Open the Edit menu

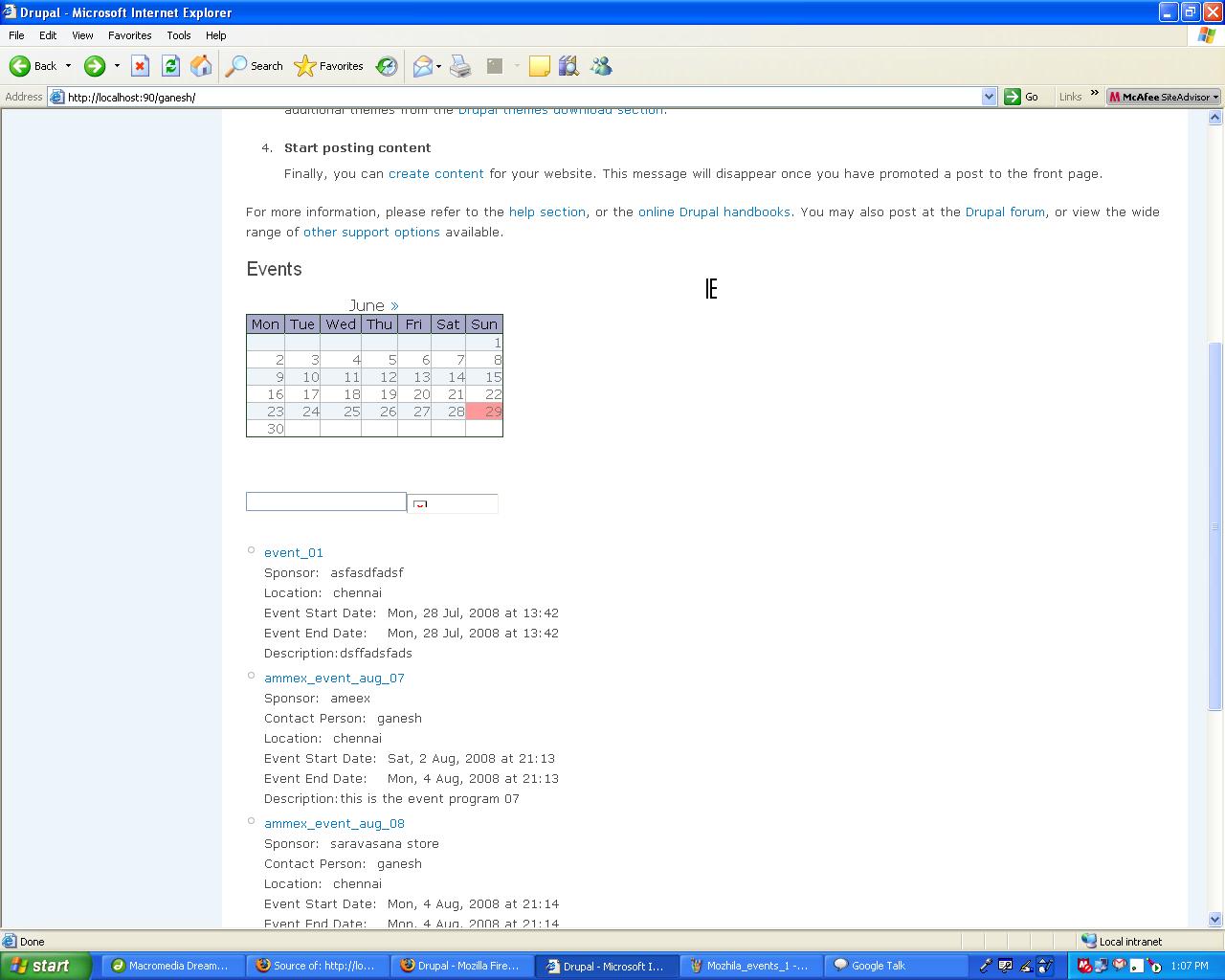point(48,35)
